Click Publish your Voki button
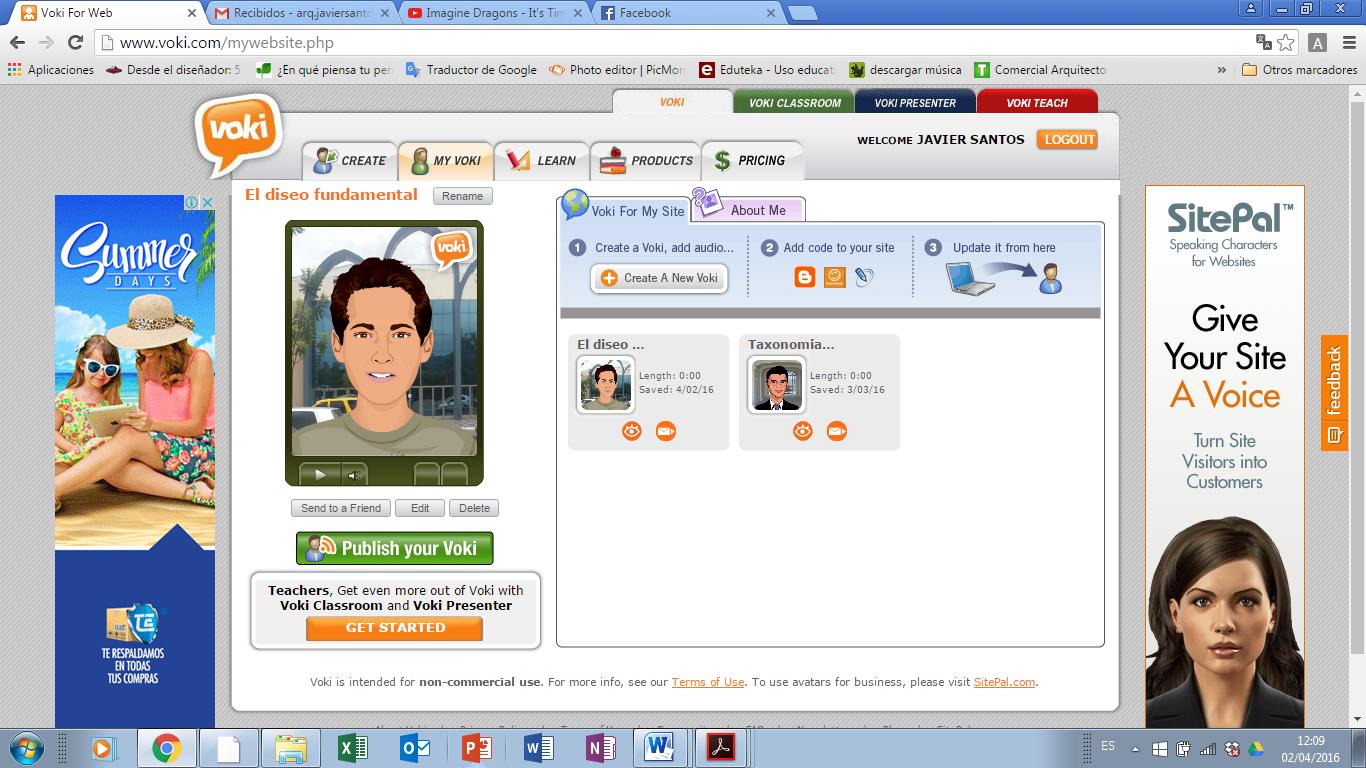 (x=394, y=548)
